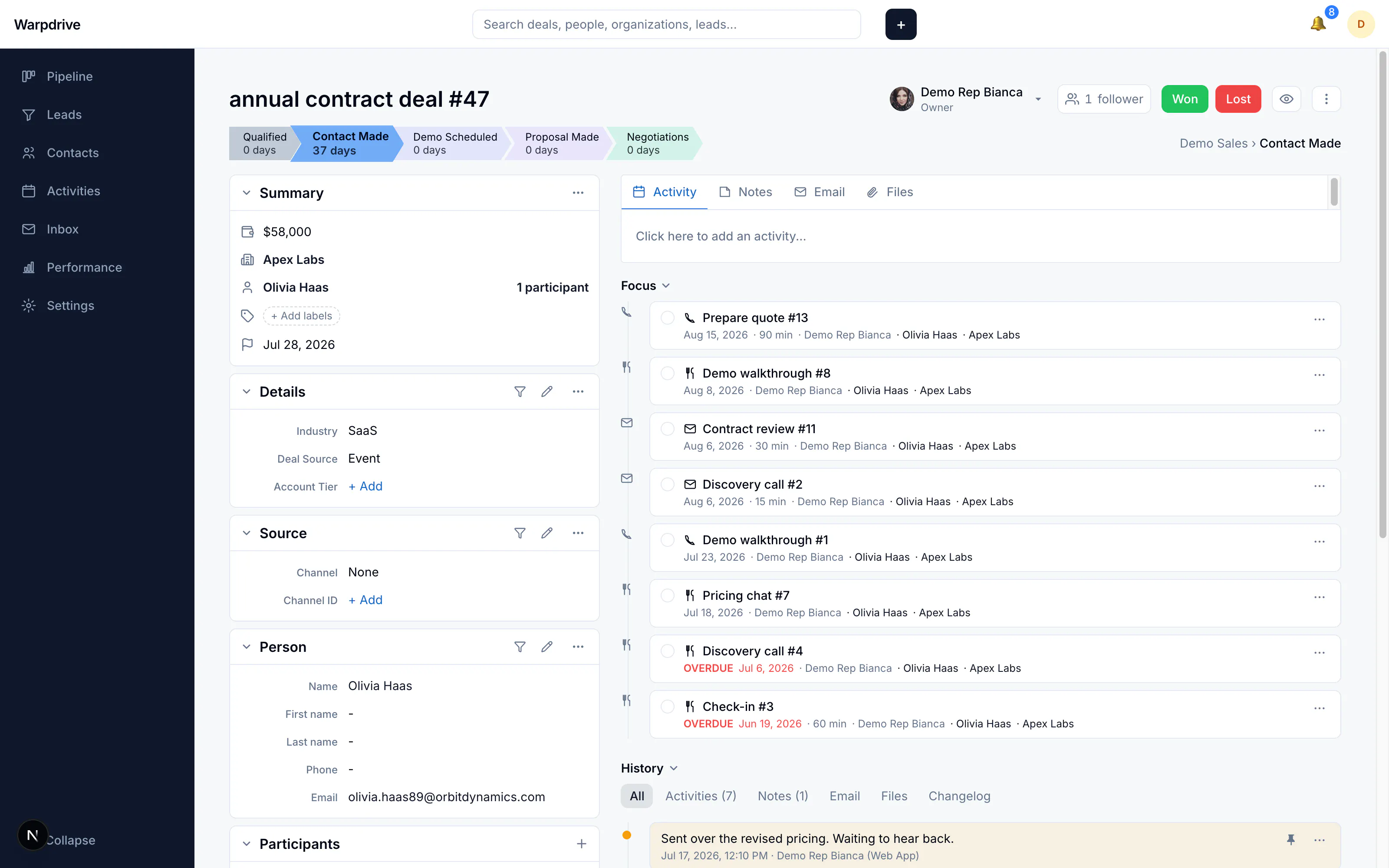Mark deal as Lost

(x=1238, y=99)
